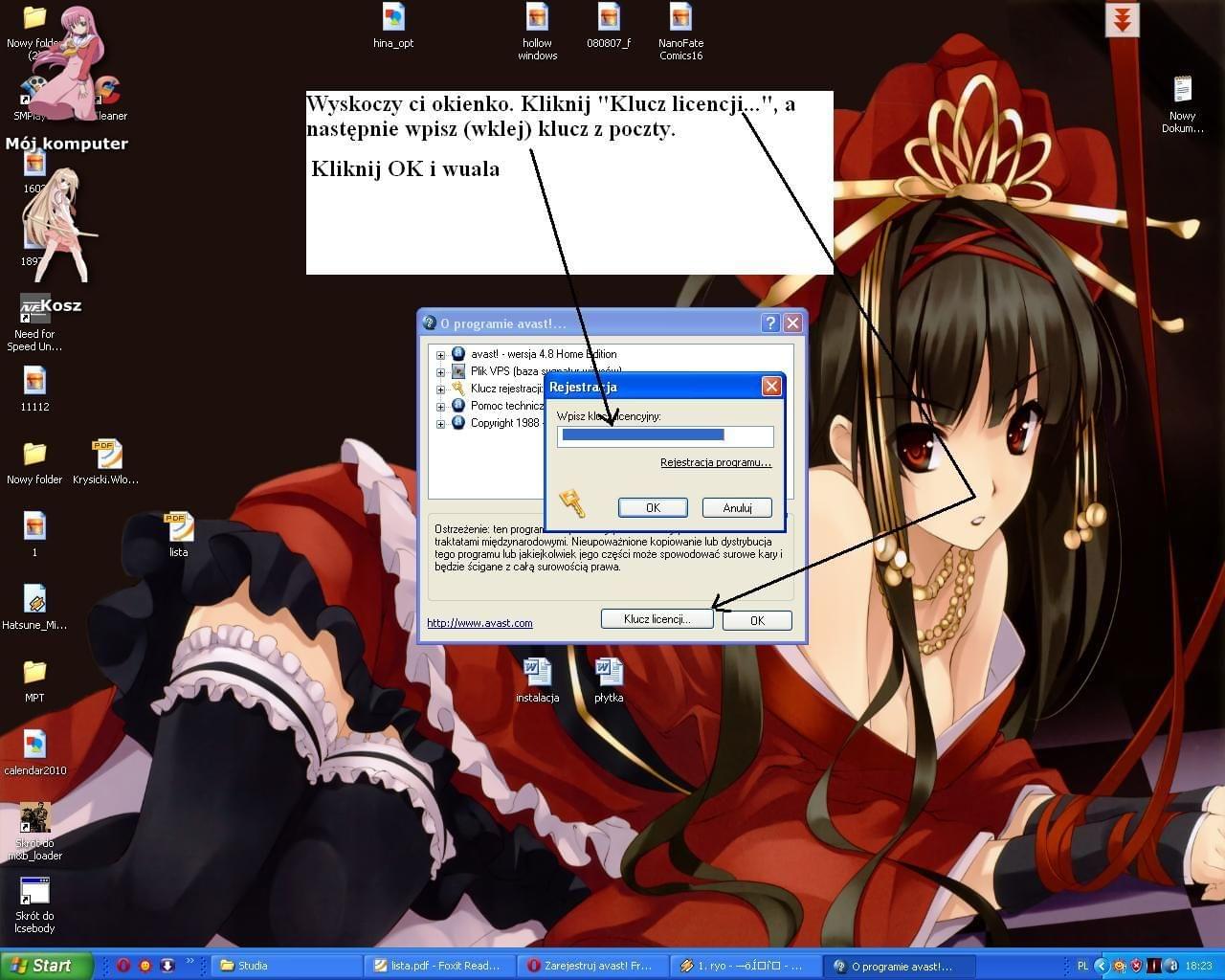Open the płytka Word document icon
Viewport: 1225px width, 980px height.
pos(609,680)
